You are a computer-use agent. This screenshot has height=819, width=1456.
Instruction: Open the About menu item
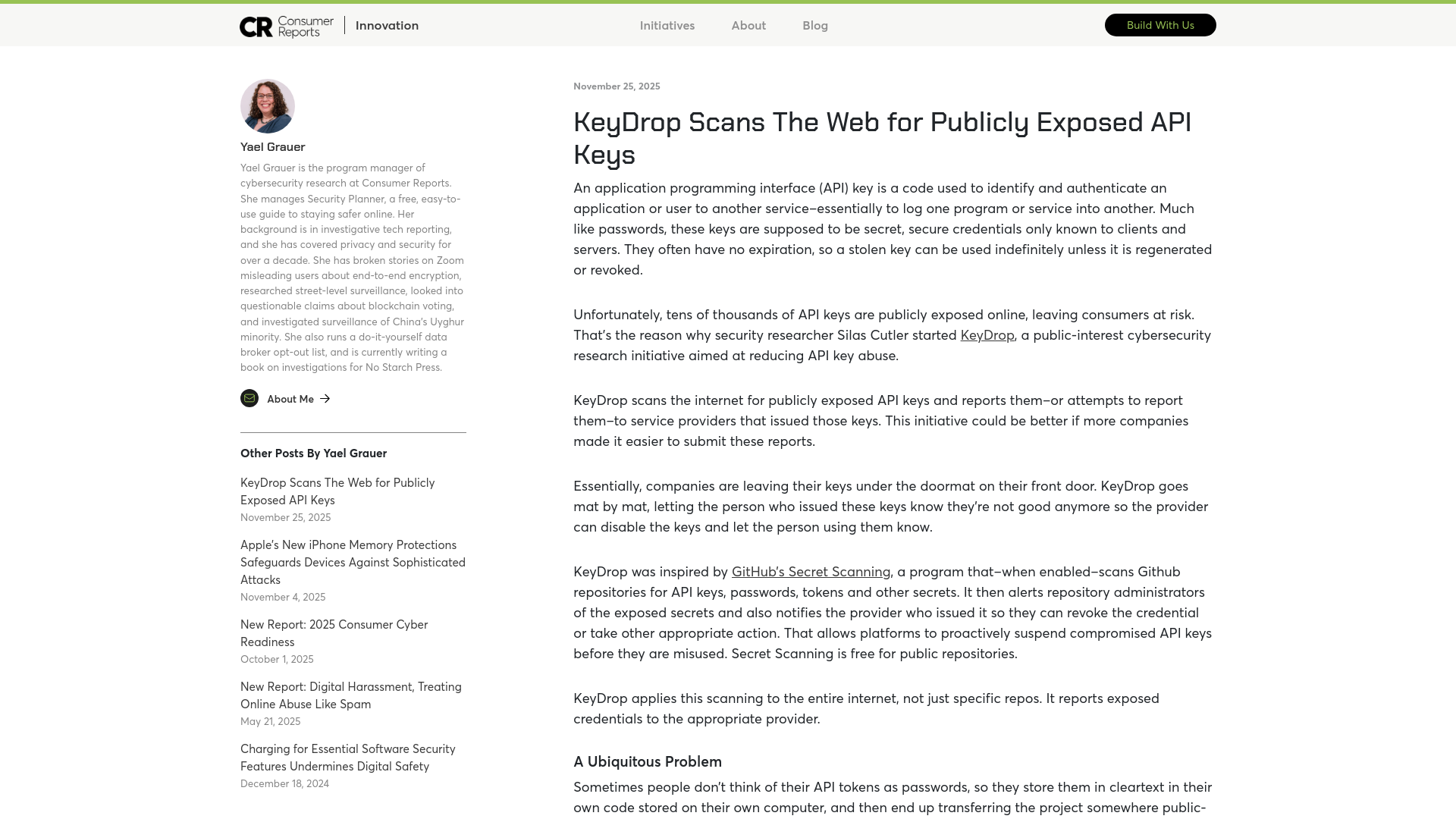(x=748, y=25)
